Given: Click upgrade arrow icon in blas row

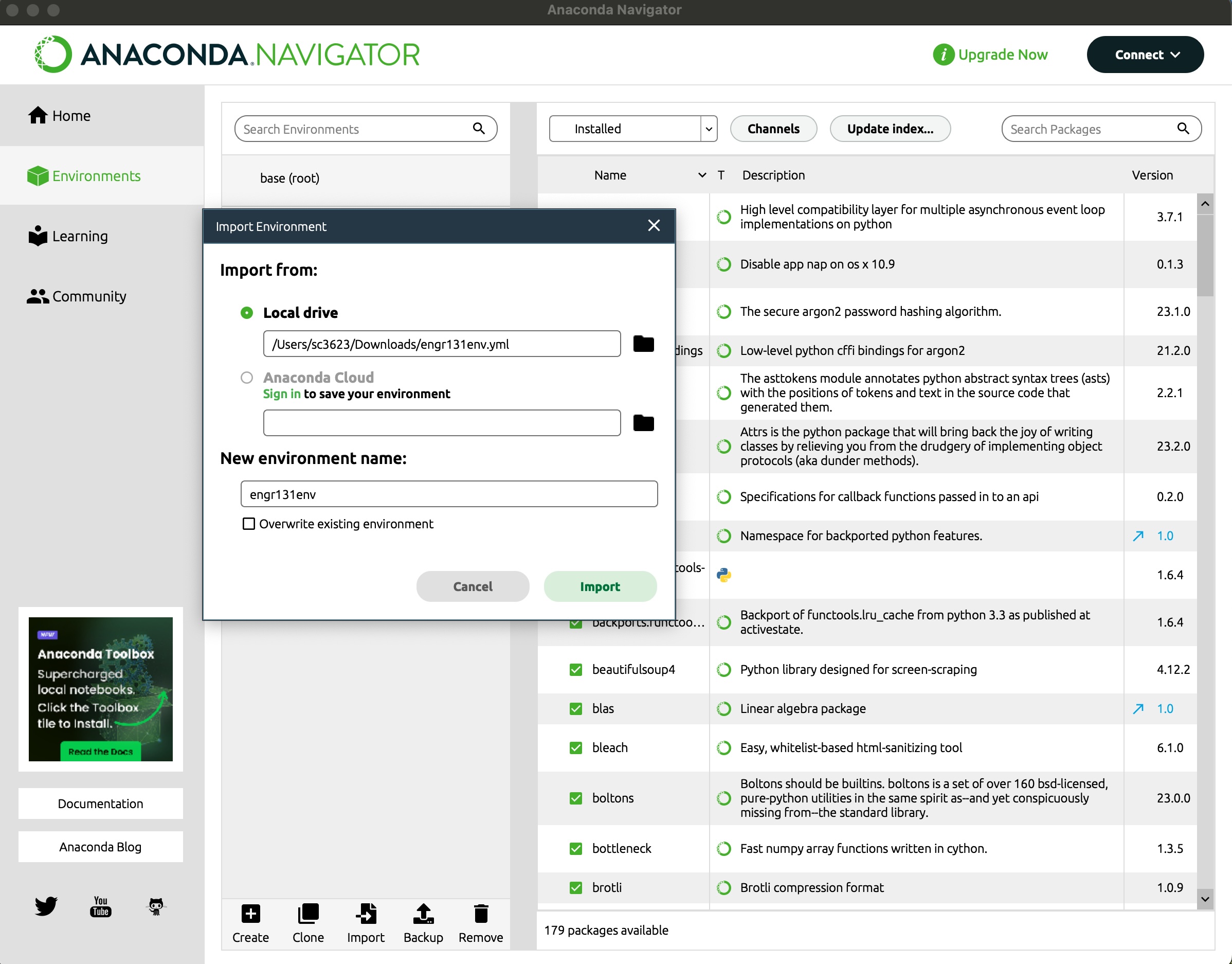Looking at the screenshot, I should [1138, 708].
